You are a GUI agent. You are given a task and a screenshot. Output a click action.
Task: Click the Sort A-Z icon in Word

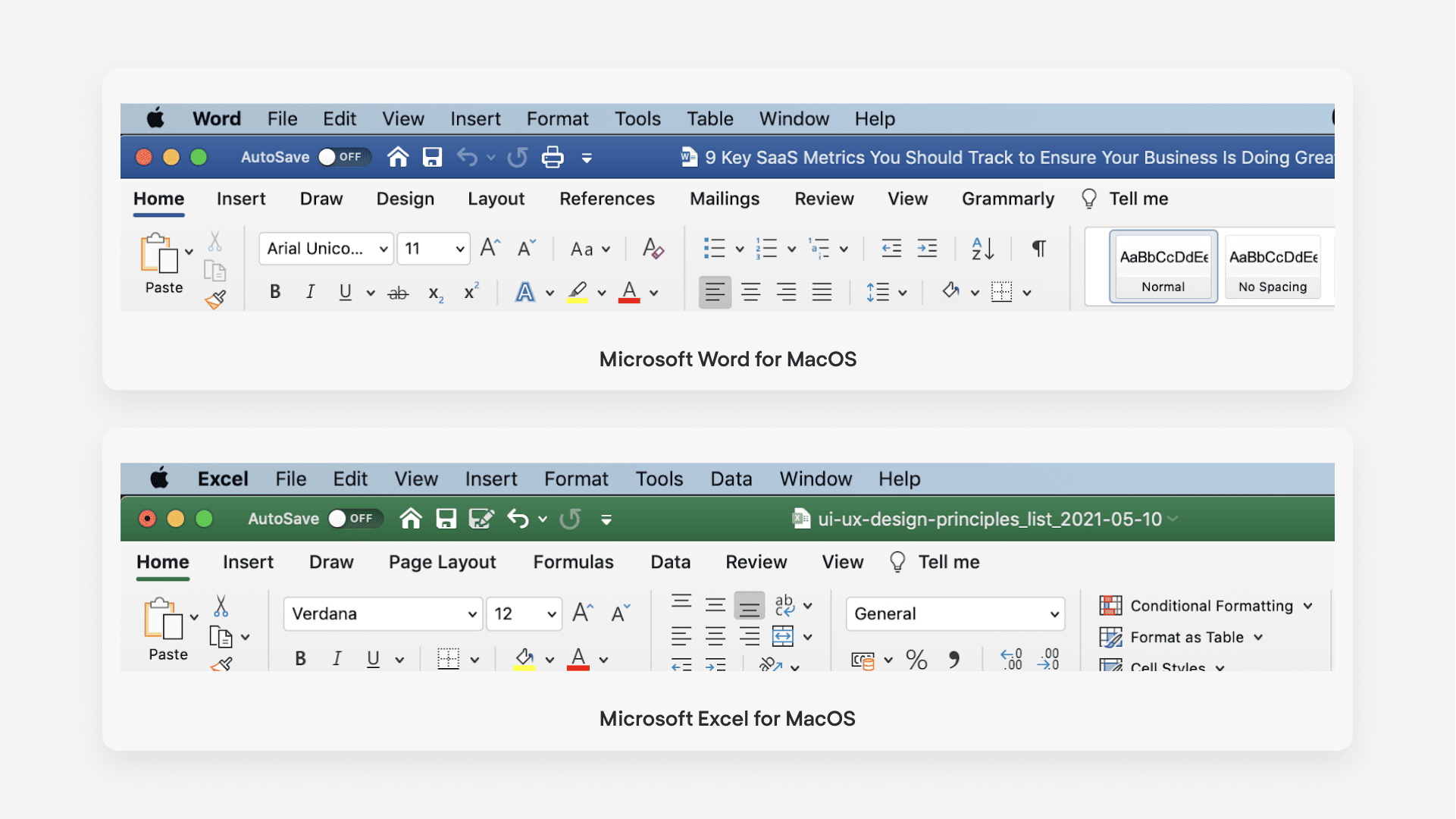982,248
